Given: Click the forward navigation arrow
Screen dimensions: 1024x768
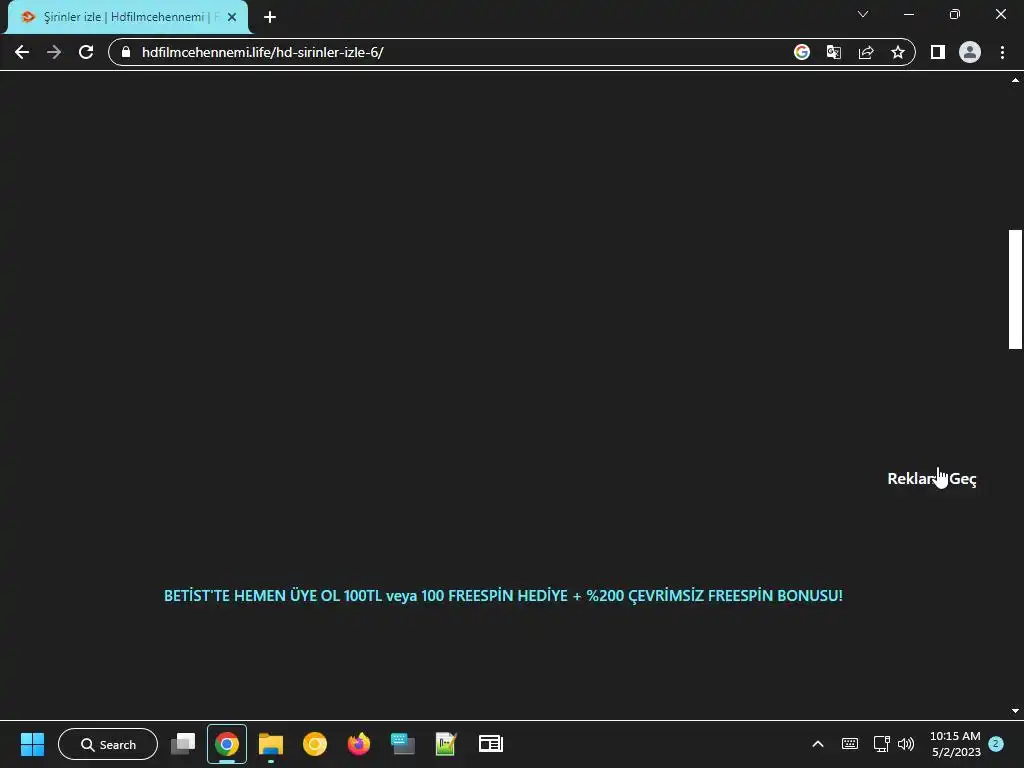Looking at the screenshot, I should tap(54, 52).
